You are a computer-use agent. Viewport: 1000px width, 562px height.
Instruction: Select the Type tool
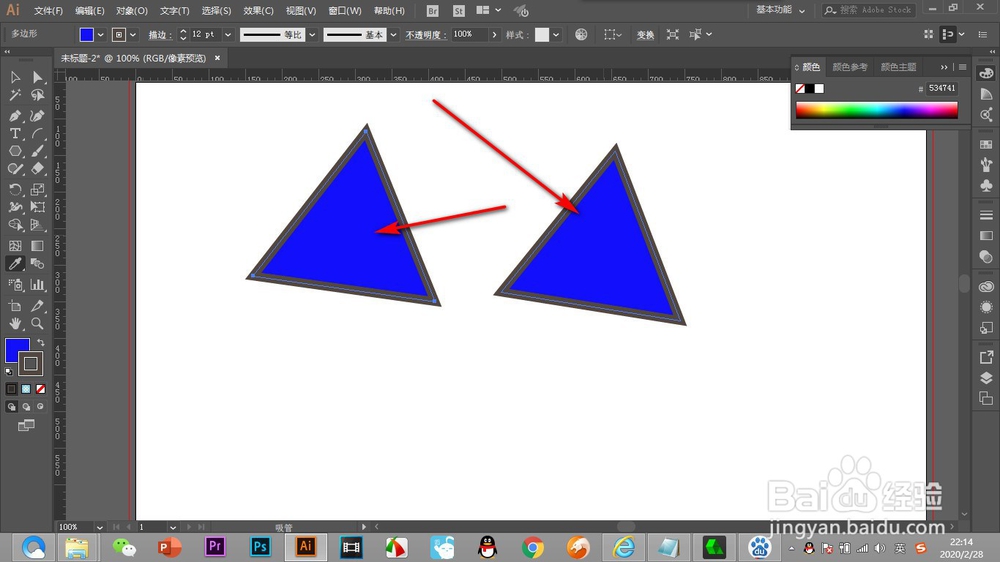[15, 133]
